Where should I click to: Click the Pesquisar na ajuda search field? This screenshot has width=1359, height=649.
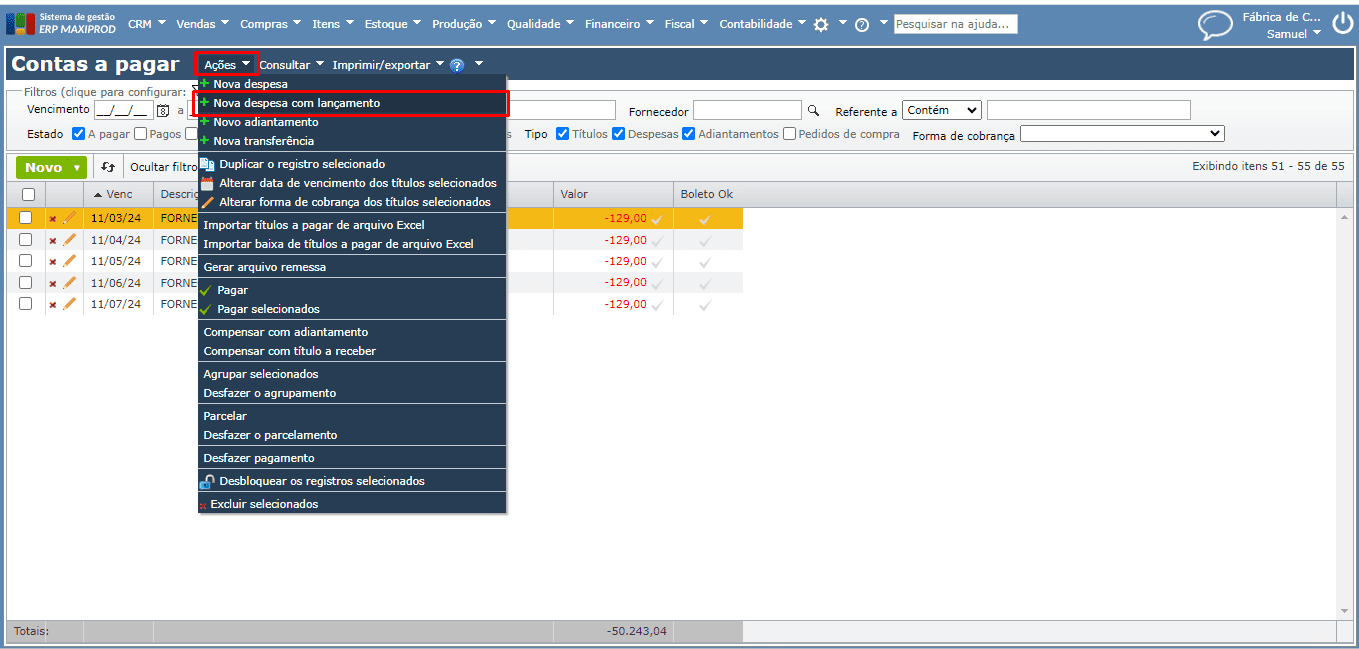click(x=955, y=24)
